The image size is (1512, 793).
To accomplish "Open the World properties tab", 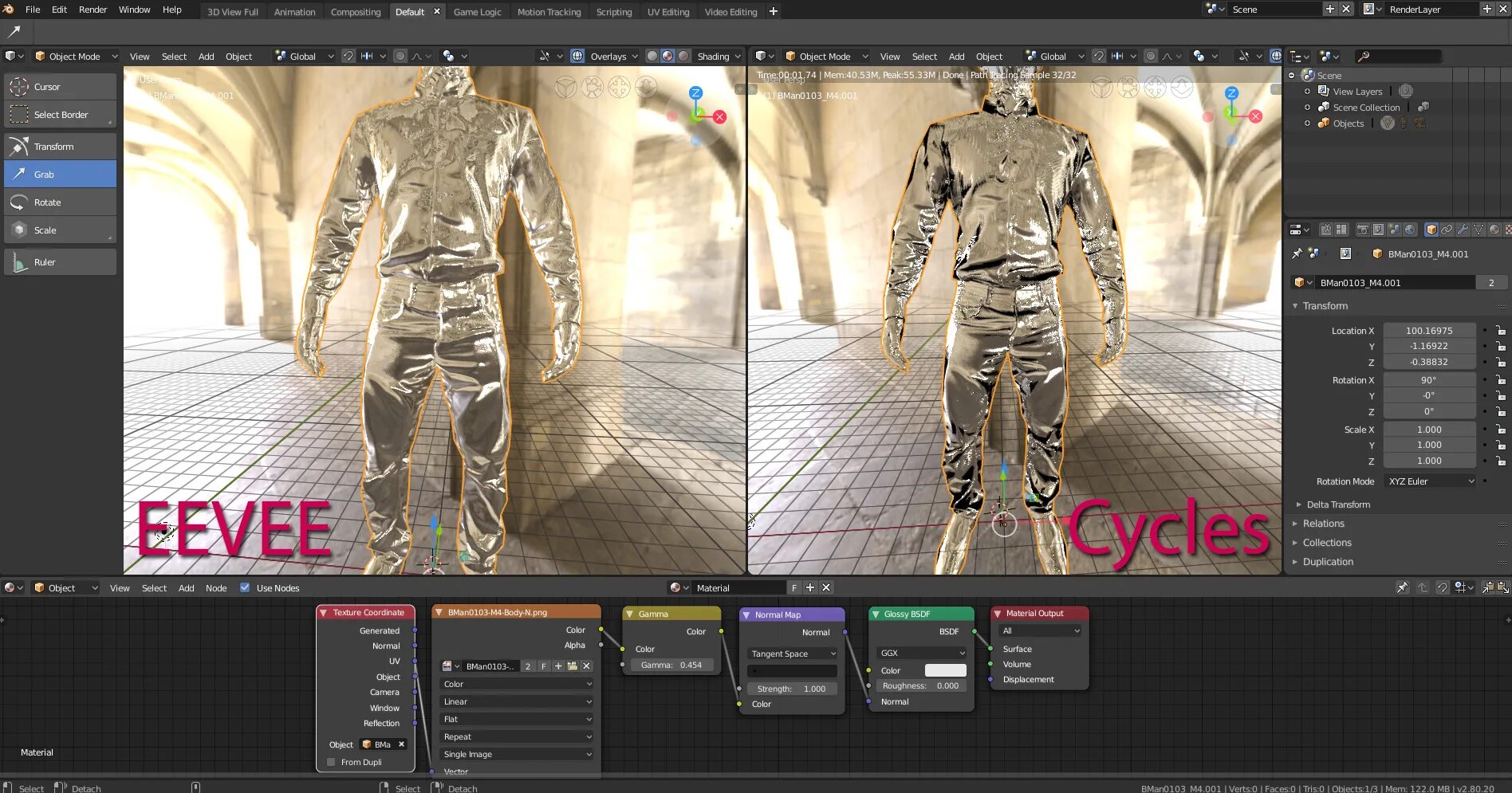I will click(1410, 230).
